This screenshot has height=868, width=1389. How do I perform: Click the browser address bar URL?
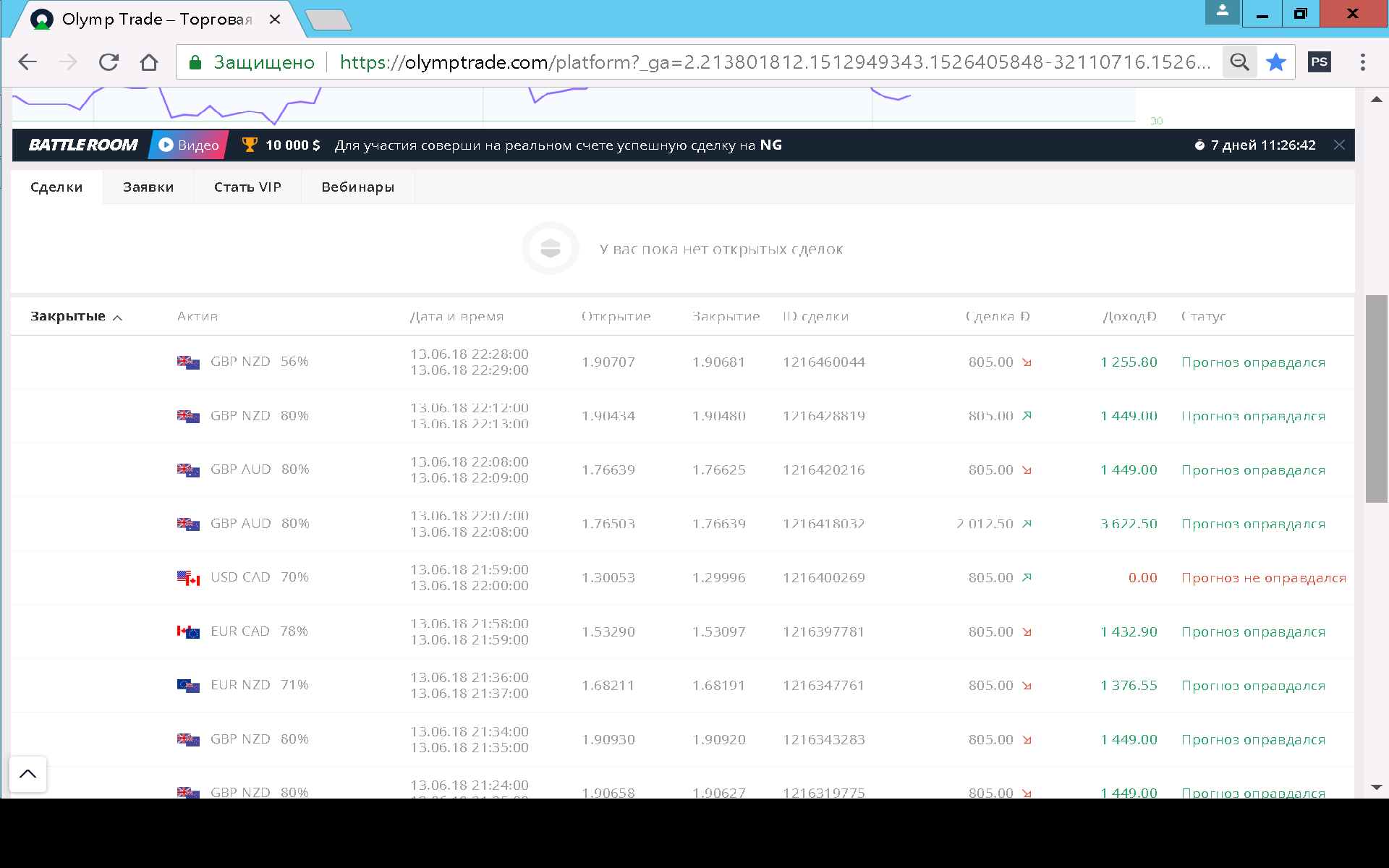click(774, 62)
